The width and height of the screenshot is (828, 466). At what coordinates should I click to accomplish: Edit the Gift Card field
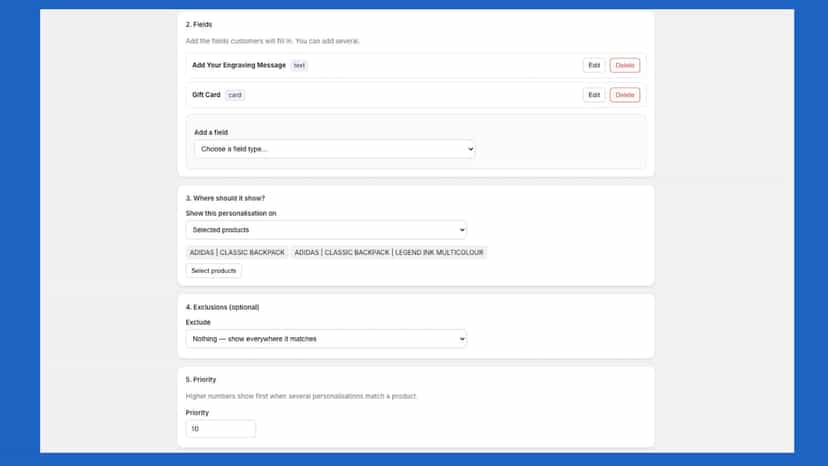tap(594, 95)
